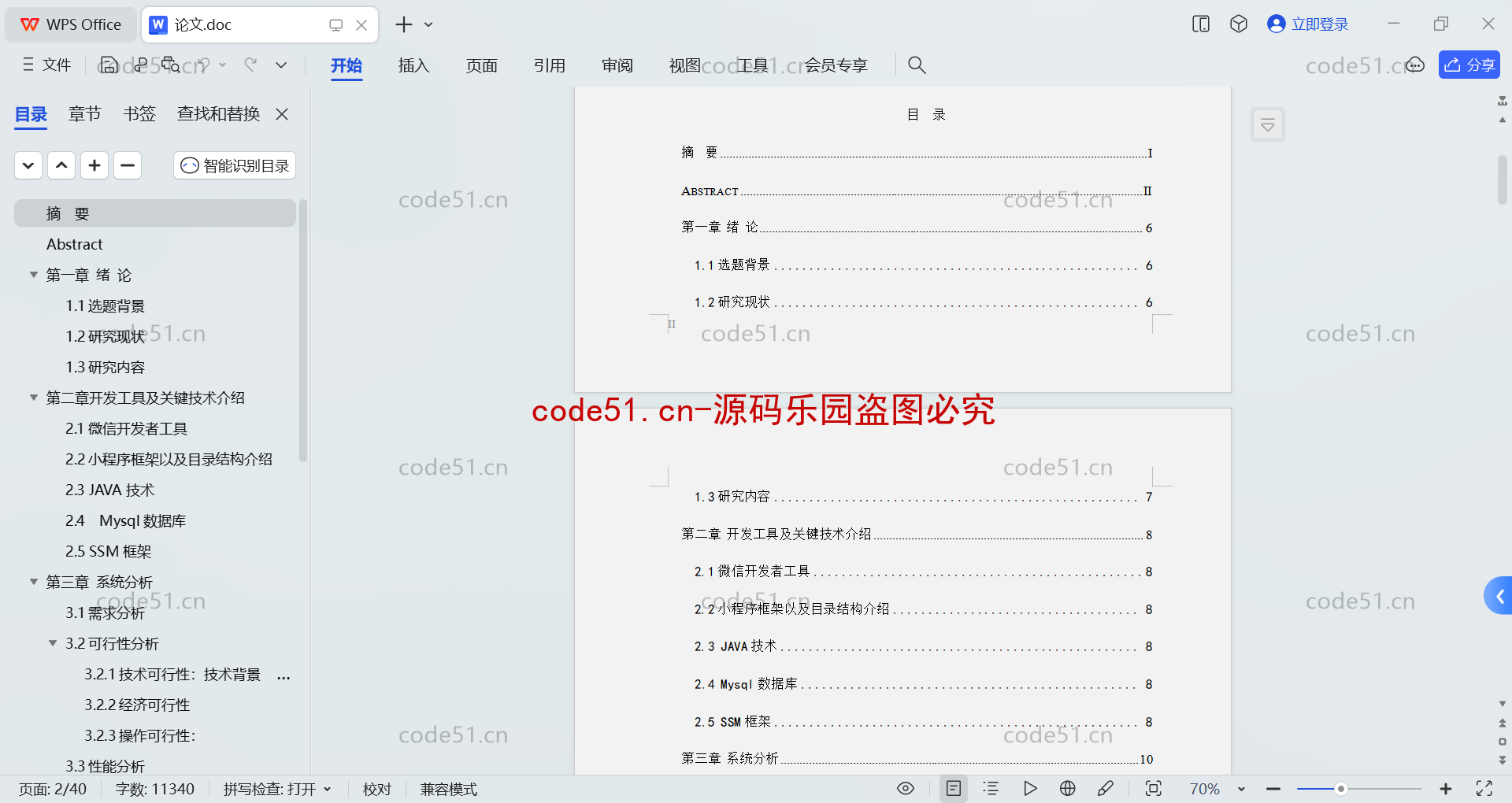
Task: Open the 查找和替换 pane tab
Action: point(219,114)
